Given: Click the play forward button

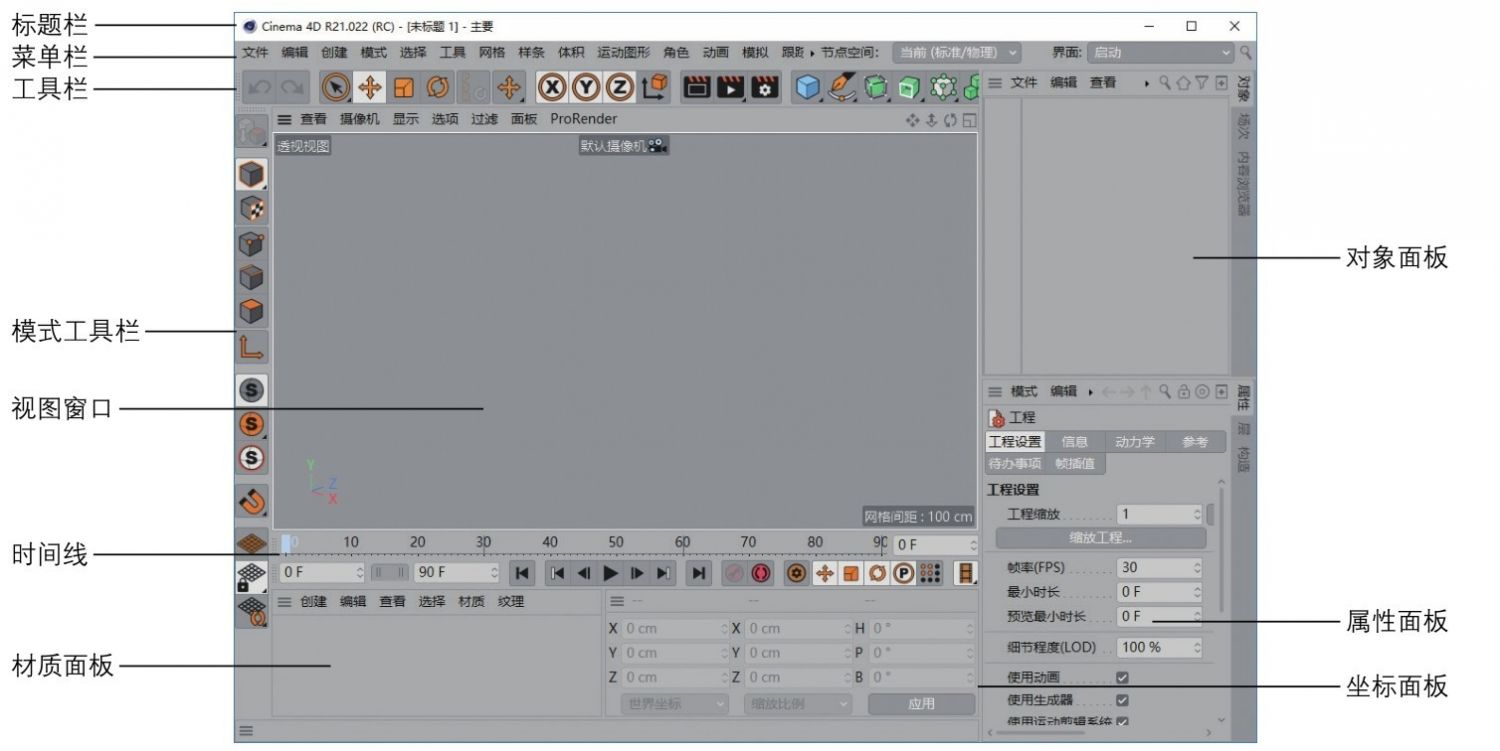Looking at the screenshot, I should [x=611, y=573].
